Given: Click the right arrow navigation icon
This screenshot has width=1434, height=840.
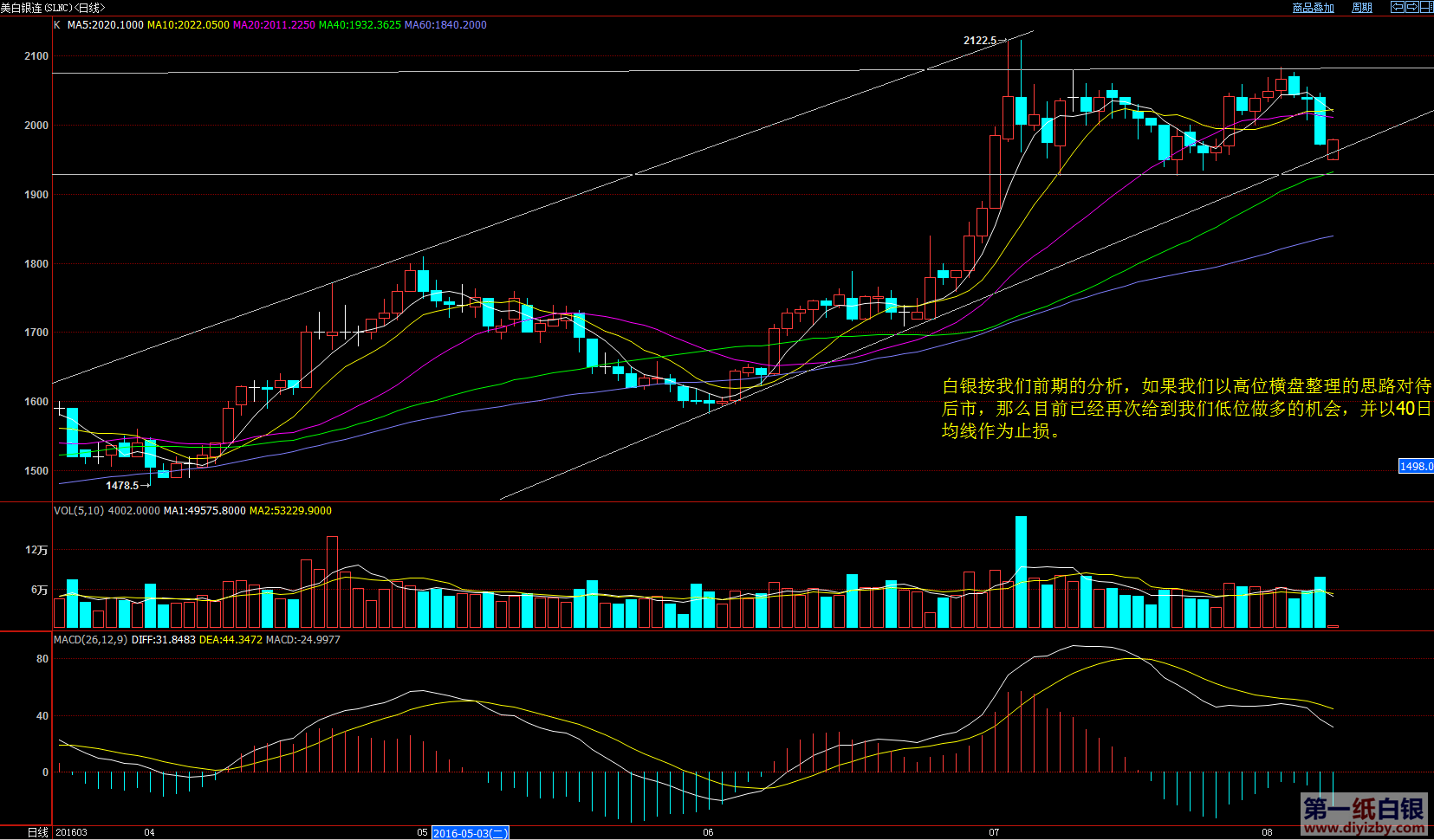Looking at the screenshot, I should click(x=1411, y=7).
